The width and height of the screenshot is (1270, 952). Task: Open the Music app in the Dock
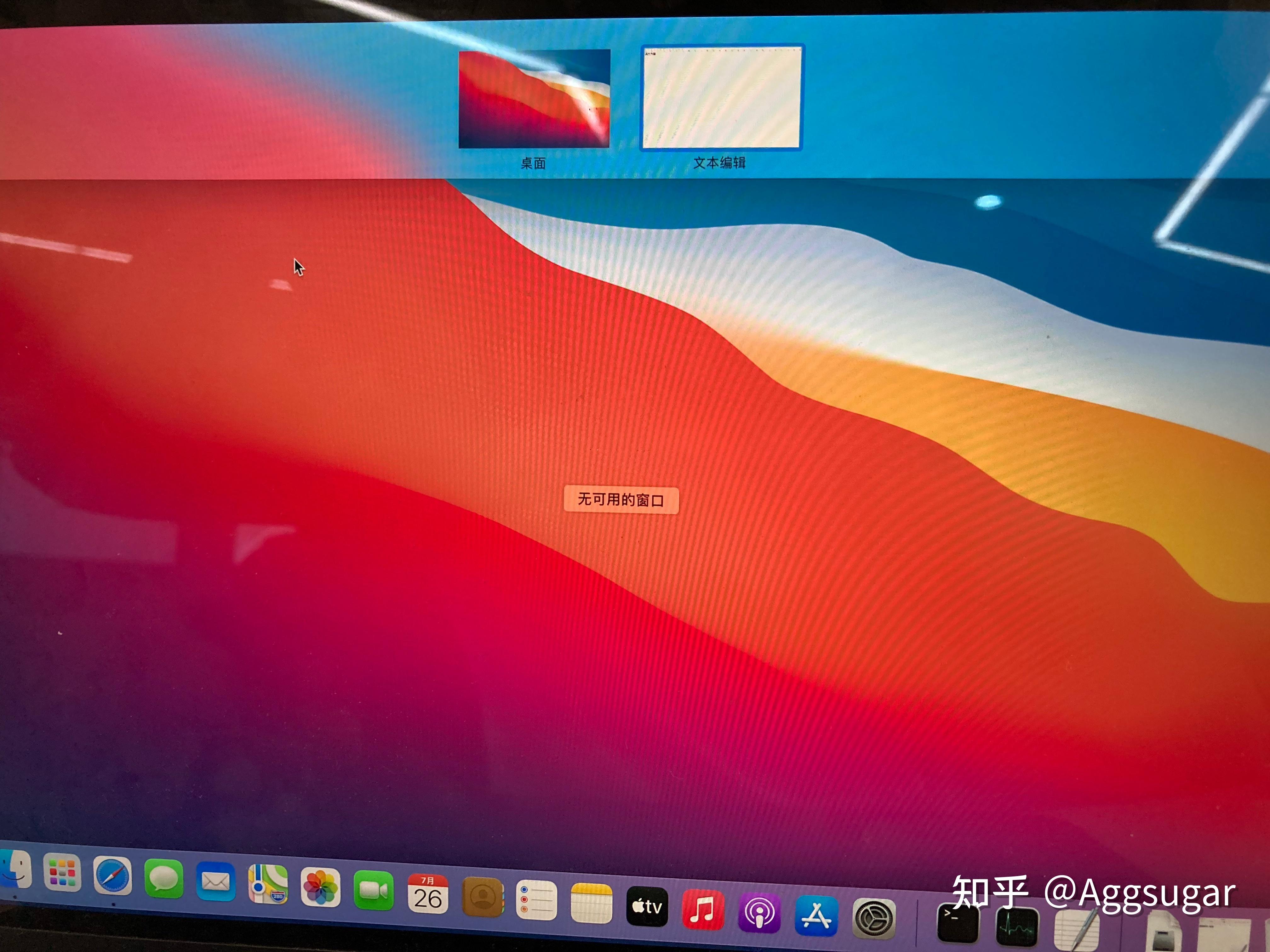pos(703,909)
